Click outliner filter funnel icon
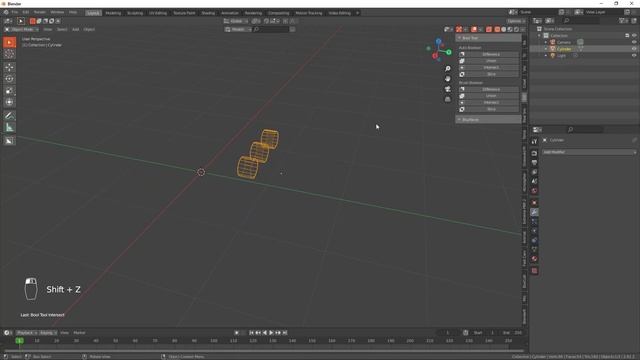The image size is (640, 360). [622, 21]
